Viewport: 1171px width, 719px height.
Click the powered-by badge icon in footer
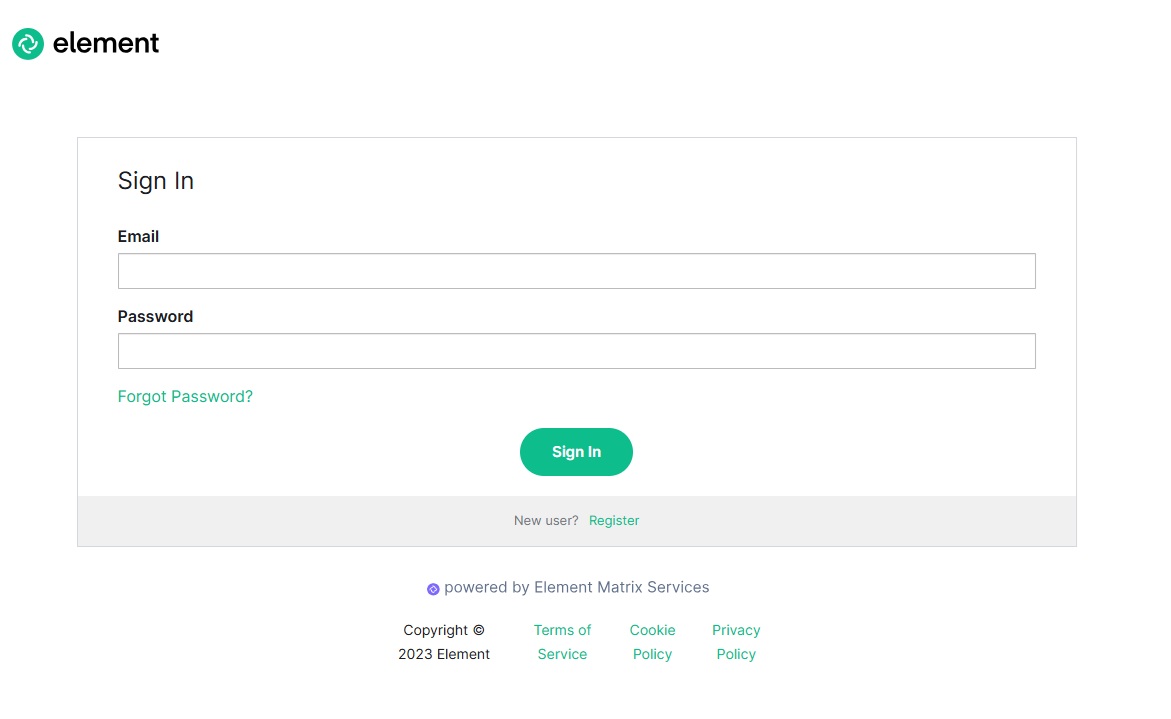pyautogui.click(x=433, y=588)
